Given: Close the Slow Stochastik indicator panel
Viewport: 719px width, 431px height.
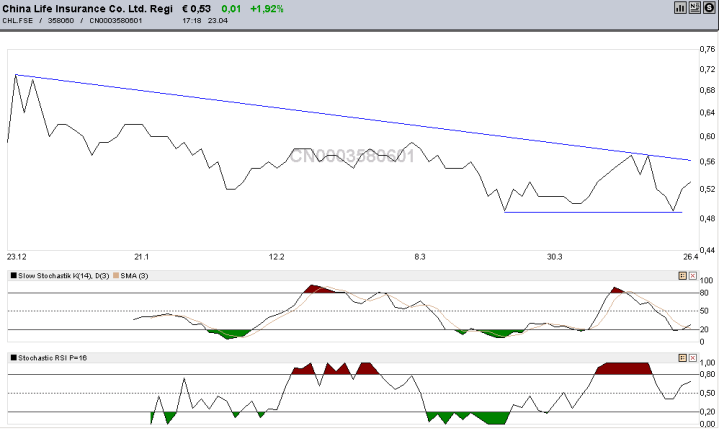Looking at the screenshot, I should pyautogui.click(x=692, y=276).
